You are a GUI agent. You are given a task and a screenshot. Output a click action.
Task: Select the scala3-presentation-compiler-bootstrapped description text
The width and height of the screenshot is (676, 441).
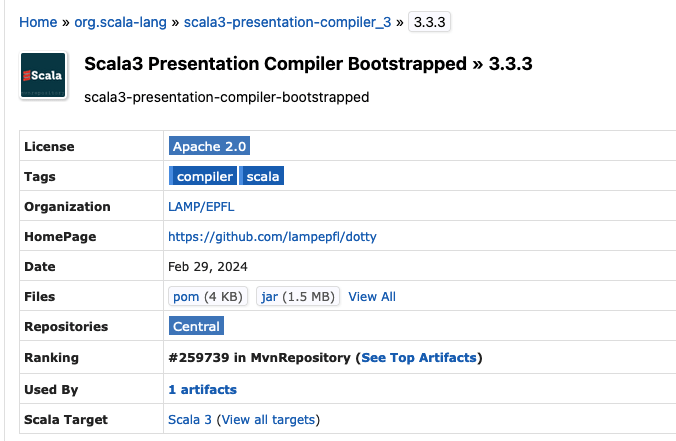226,97
